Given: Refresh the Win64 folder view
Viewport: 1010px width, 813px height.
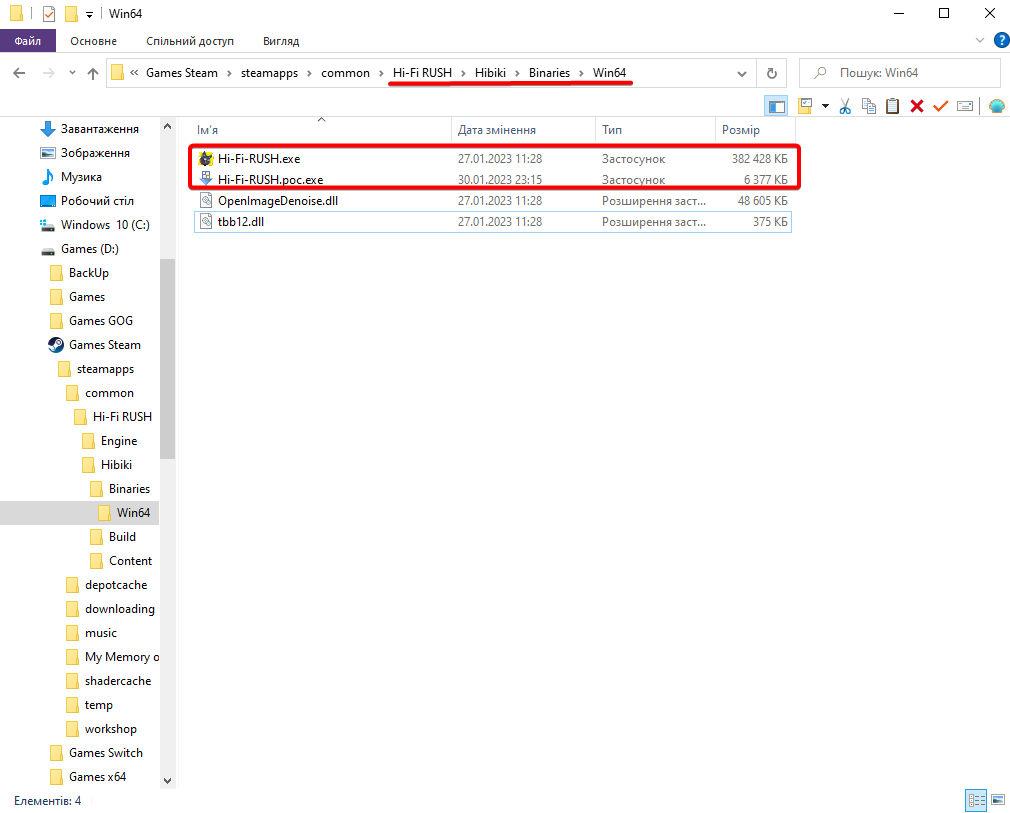Looking at the screenshot, I should pos(772,73).
